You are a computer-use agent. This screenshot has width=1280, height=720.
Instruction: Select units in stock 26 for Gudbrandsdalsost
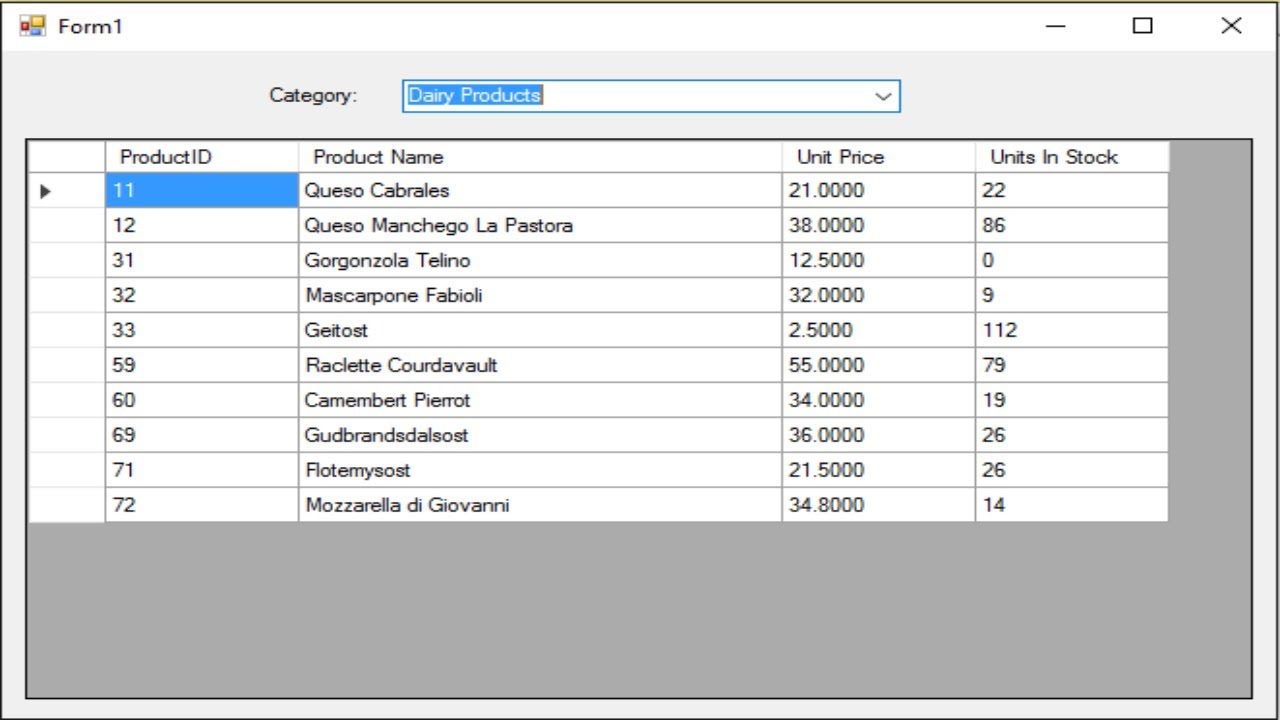point(1072,435)
